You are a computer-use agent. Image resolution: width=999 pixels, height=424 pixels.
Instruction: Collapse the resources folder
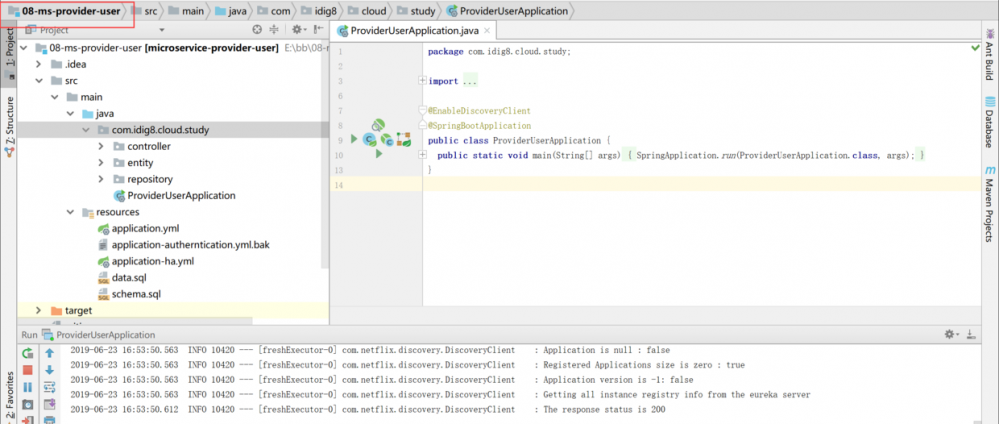[70, 212]
